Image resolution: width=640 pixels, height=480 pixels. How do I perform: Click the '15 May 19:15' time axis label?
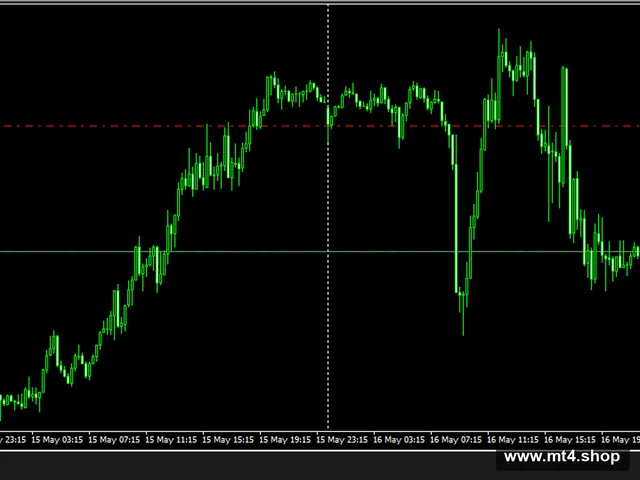tap(285, 440)
